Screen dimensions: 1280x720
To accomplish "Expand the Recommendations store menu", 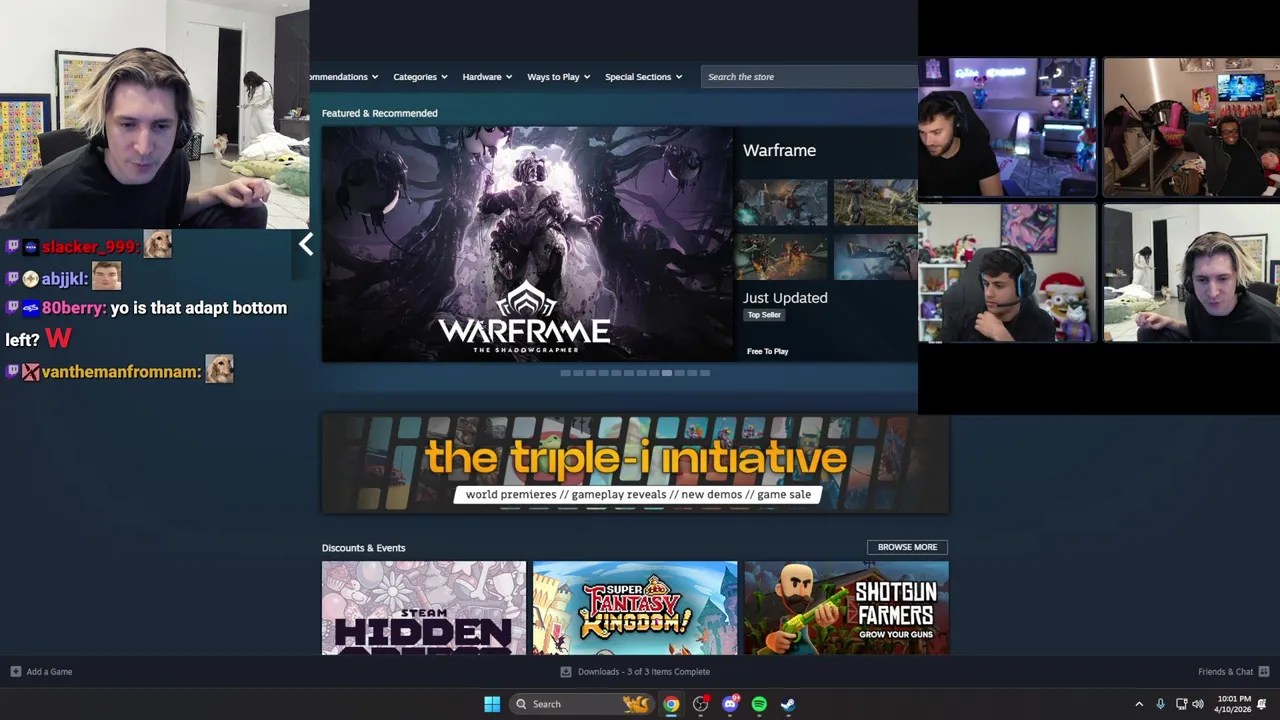I will coord(344,77).
